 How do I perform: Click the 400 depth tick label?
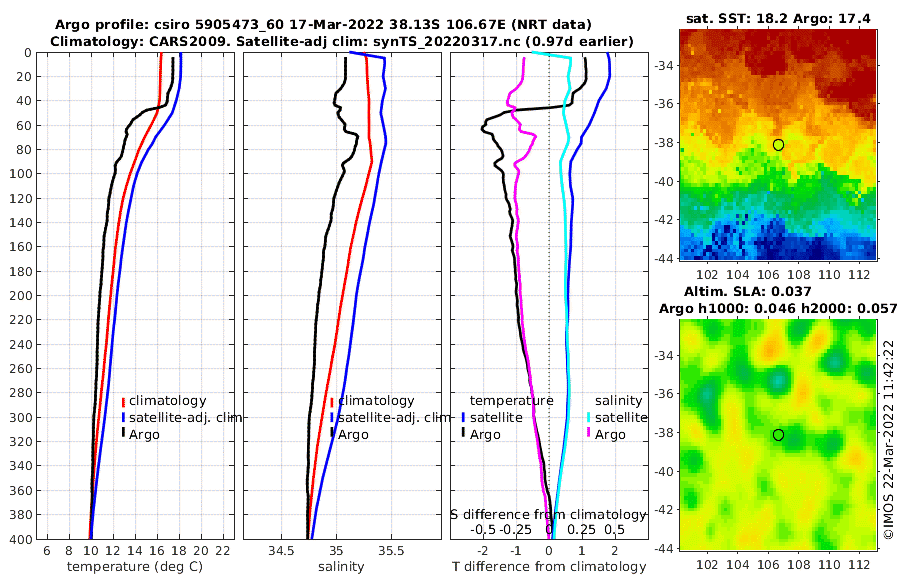[20, 539]
